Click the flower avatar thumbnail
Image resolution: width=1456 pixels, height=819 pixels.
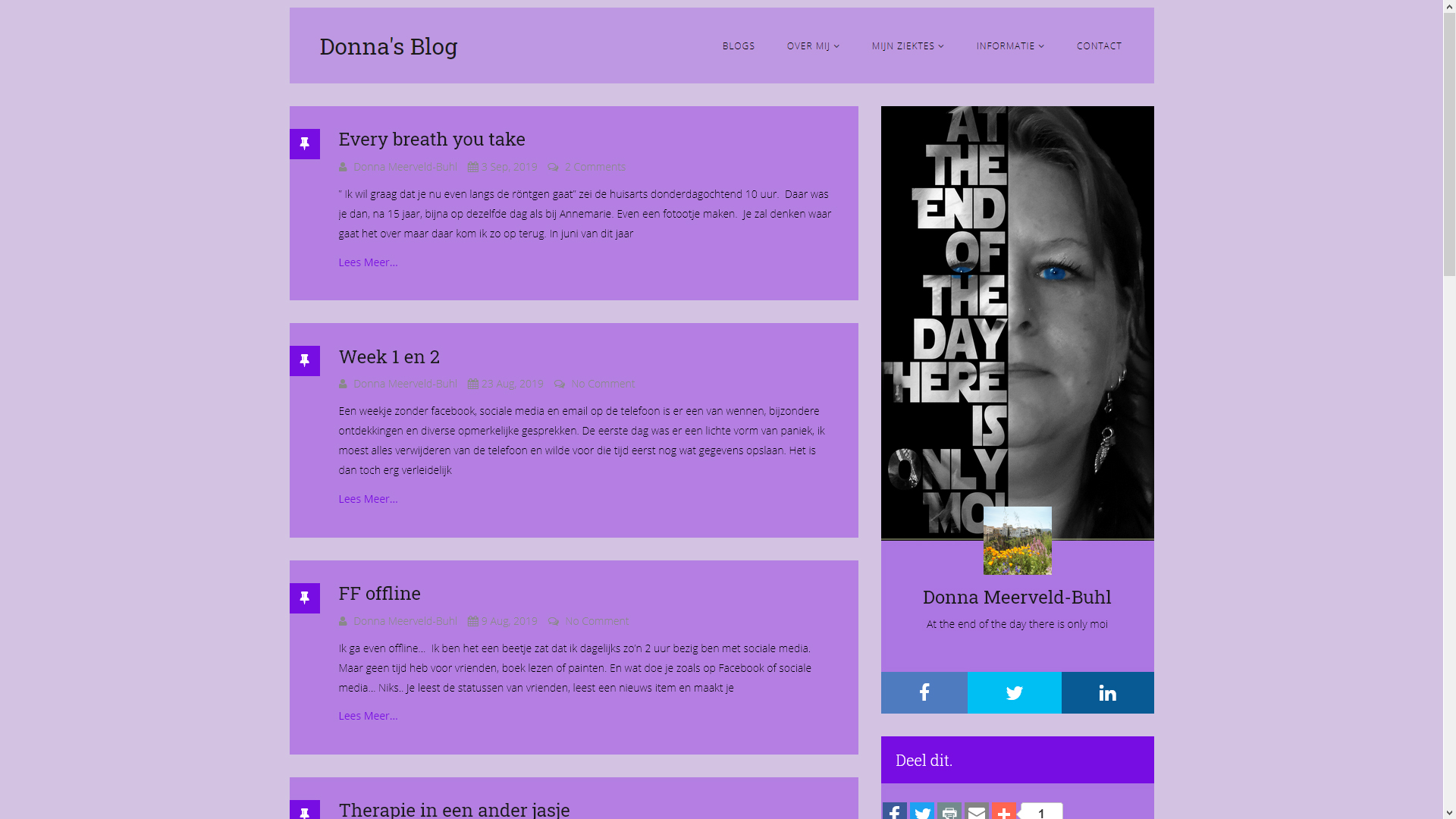[x=1017, y=541]
